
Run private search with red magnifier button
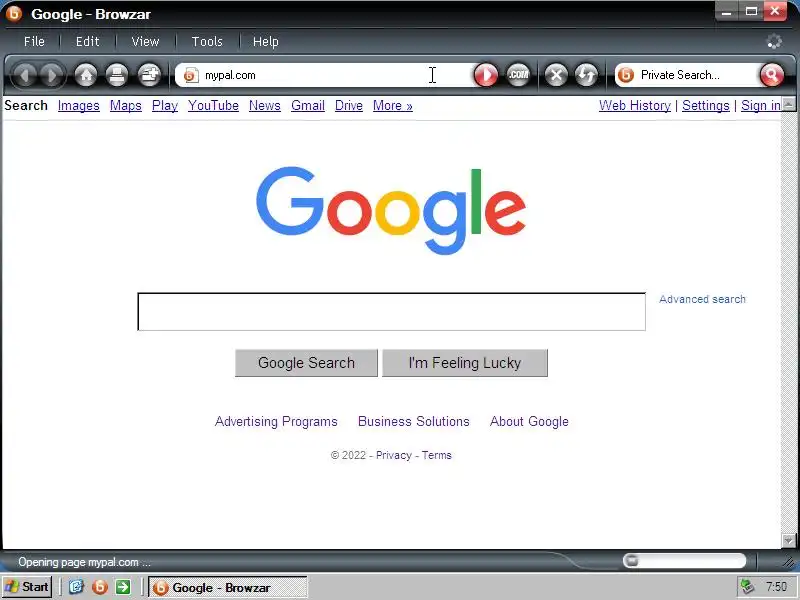(771, 76)
